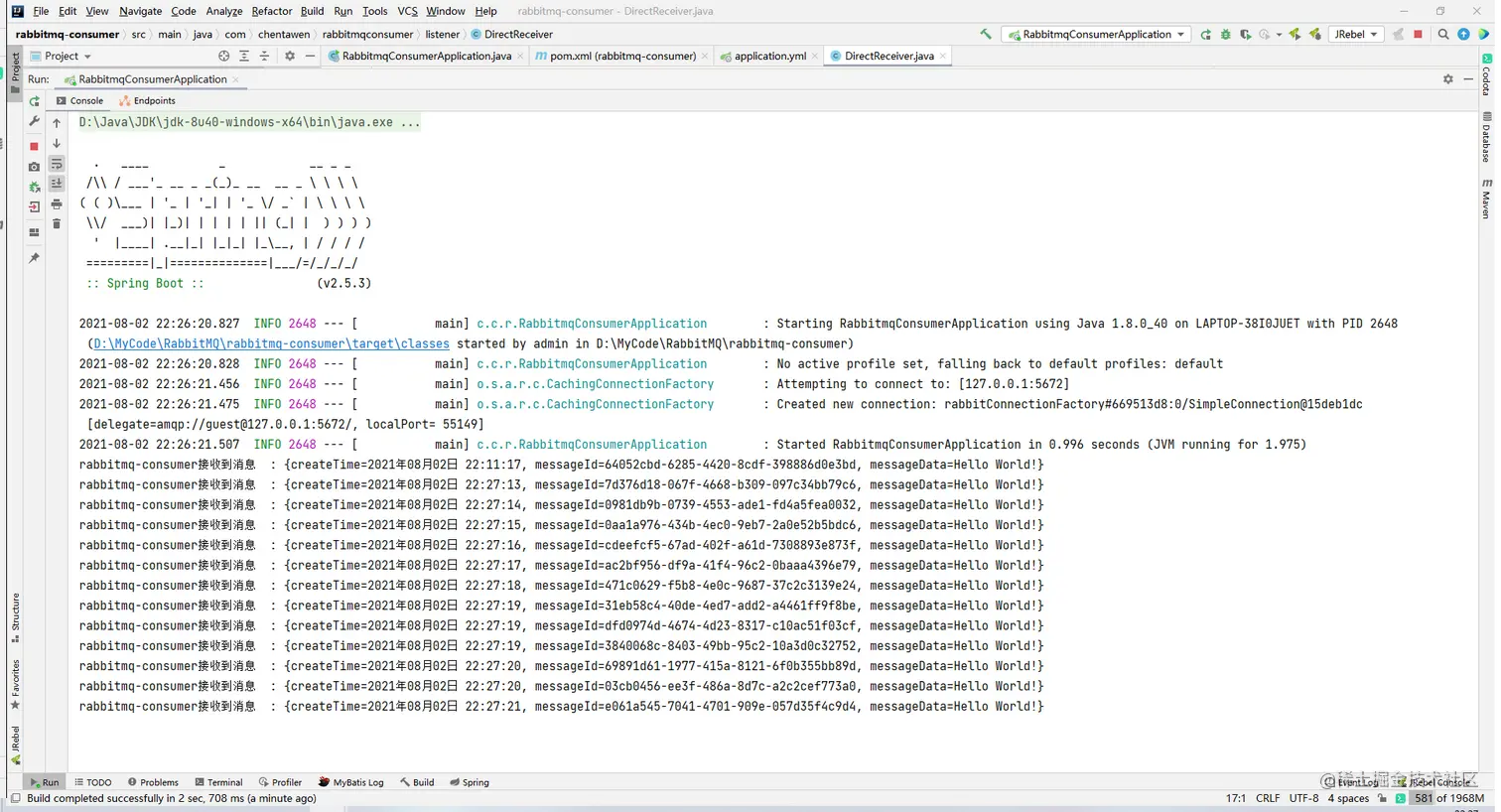Open the target\classes path link
Screen dimensions: 1501x812
tap(271, 343)
